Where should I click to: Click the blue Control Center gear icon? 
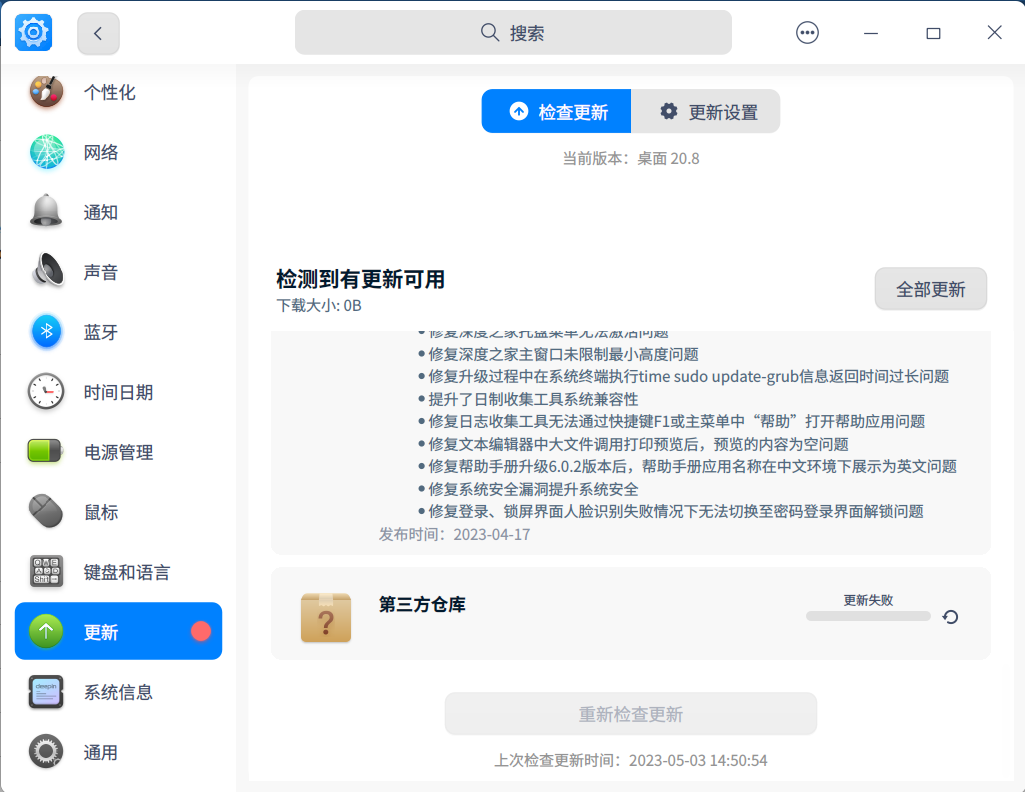click(33, 32)
